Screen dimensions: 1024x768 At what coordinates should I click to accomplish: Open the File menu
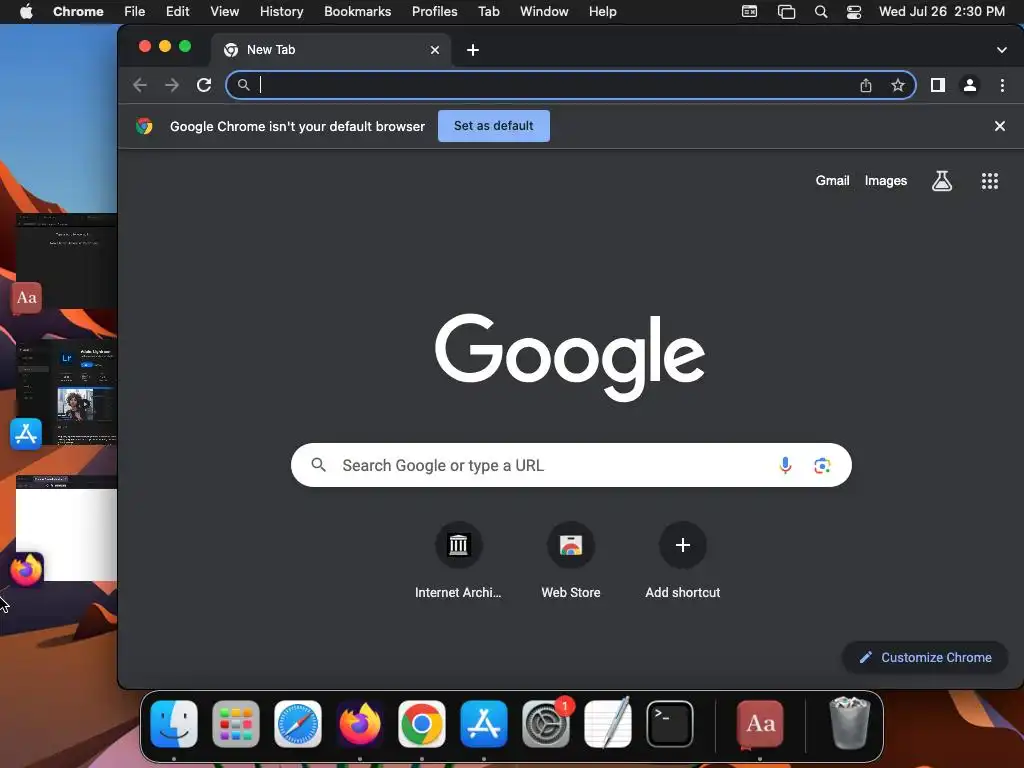pos(135,12)
